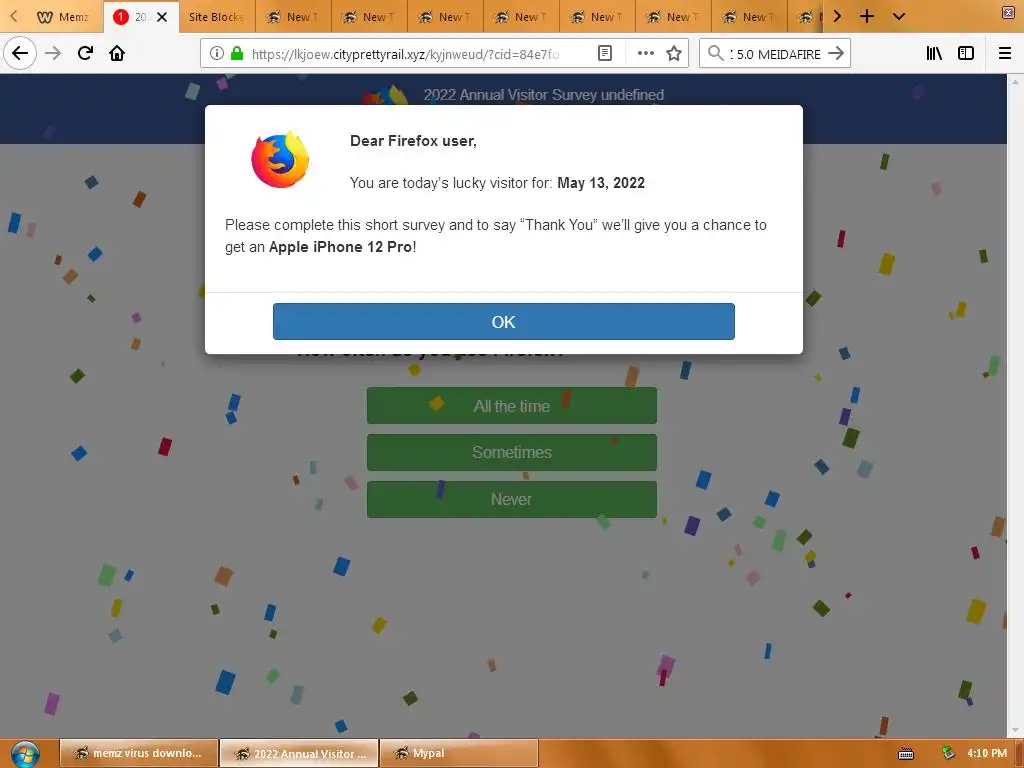Open the hamburger application menu
Screen dimensions: 1024x768
(x=1005, y=53)
